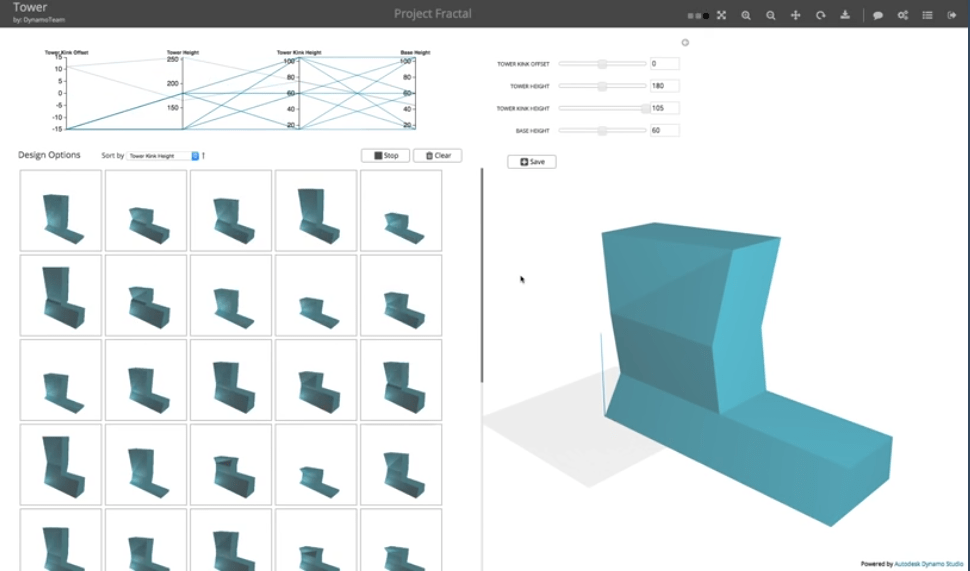Image resolution: width=970 pixels, height=571 pixels.
Task: Click the fit-to-view expand icon
Action: tap(721, 15)
